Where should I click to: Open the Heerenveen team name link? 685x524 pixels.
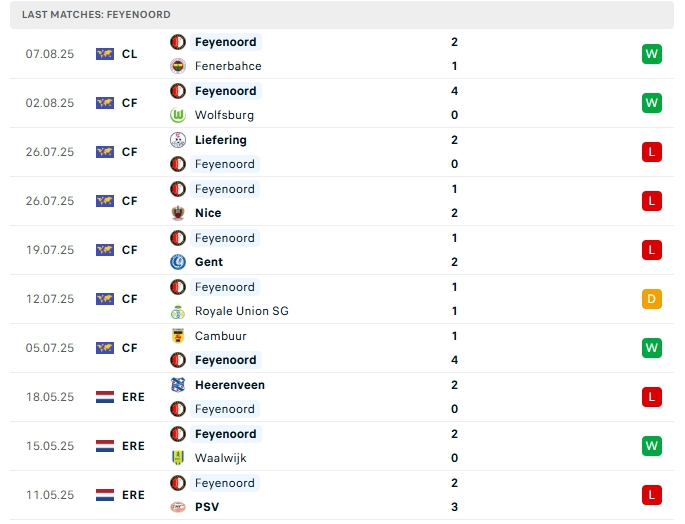coord(230,385)
